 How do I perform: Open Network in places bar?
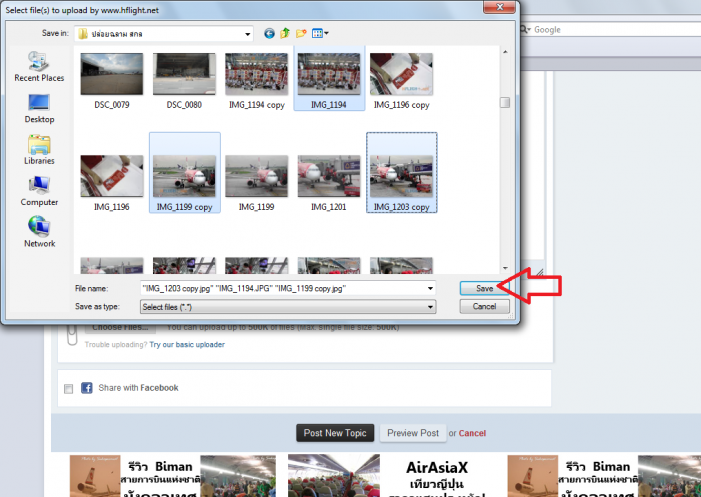[x=39, y=230]
